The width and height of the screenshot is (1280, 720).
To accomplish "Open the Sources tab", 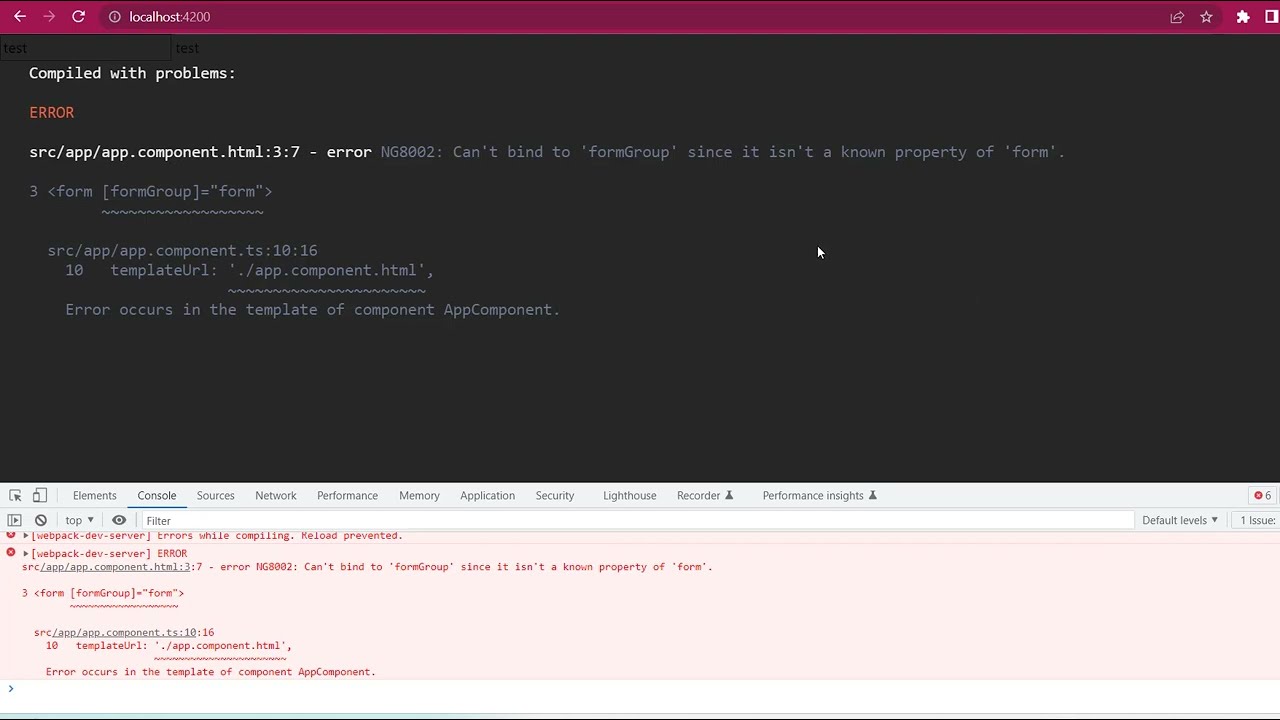I will [x=216, y=496].
